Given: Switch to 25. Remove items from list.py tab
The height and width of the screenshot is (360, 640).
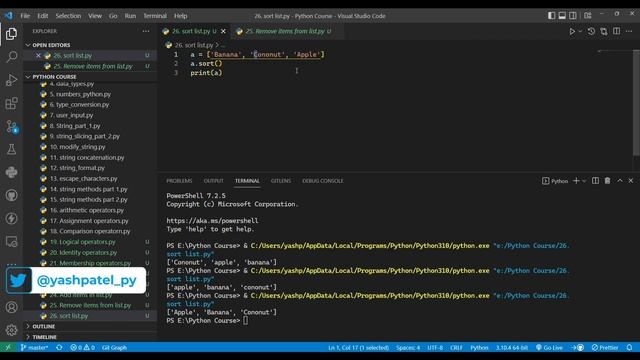Looking at the screenshot, I should point(284,31).
